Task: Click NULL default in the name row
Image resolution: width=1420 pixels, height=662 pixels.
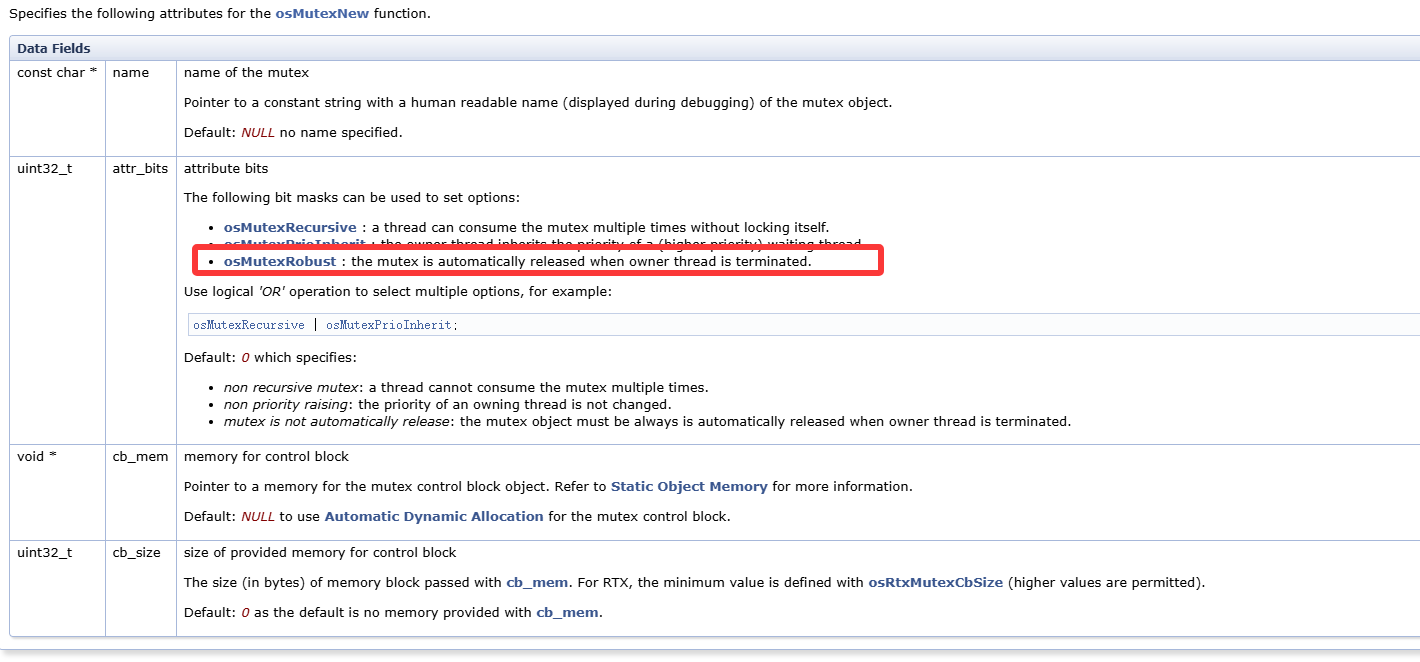Action: click(x=257, y=132)
